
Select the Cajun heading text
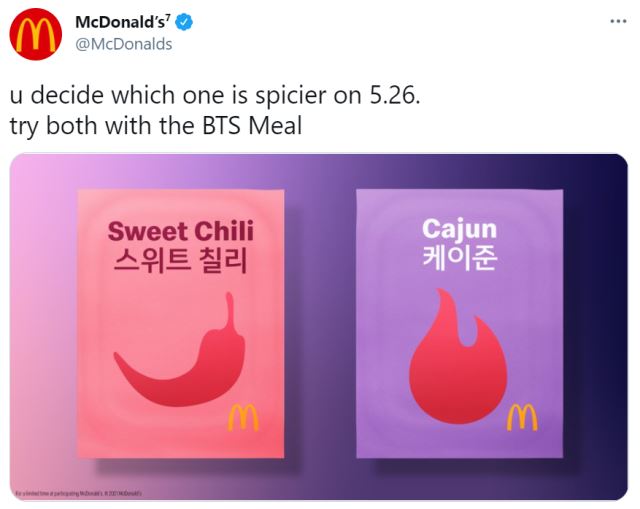click(x=460, y=230)
